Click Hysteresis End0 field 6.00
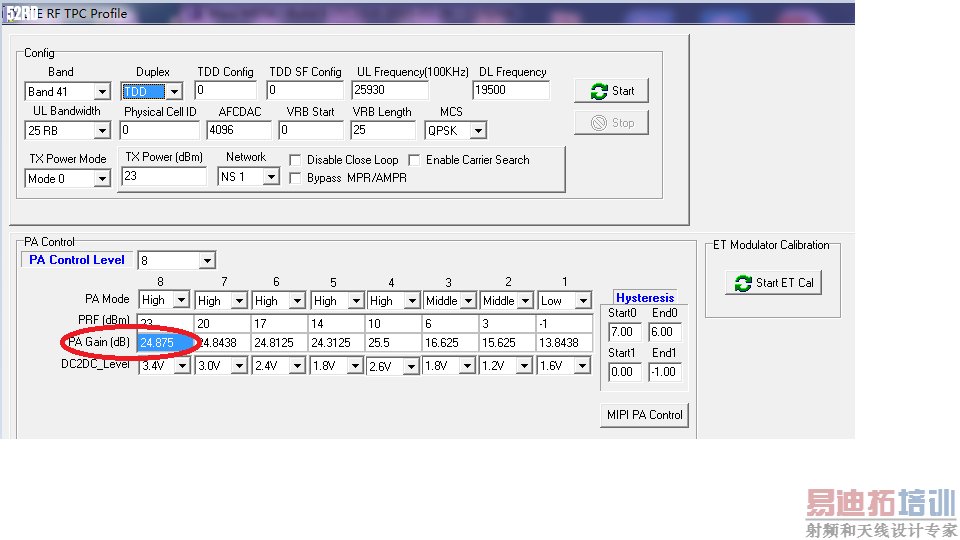This screenshot has height=540, width=960. pos(664,332)
